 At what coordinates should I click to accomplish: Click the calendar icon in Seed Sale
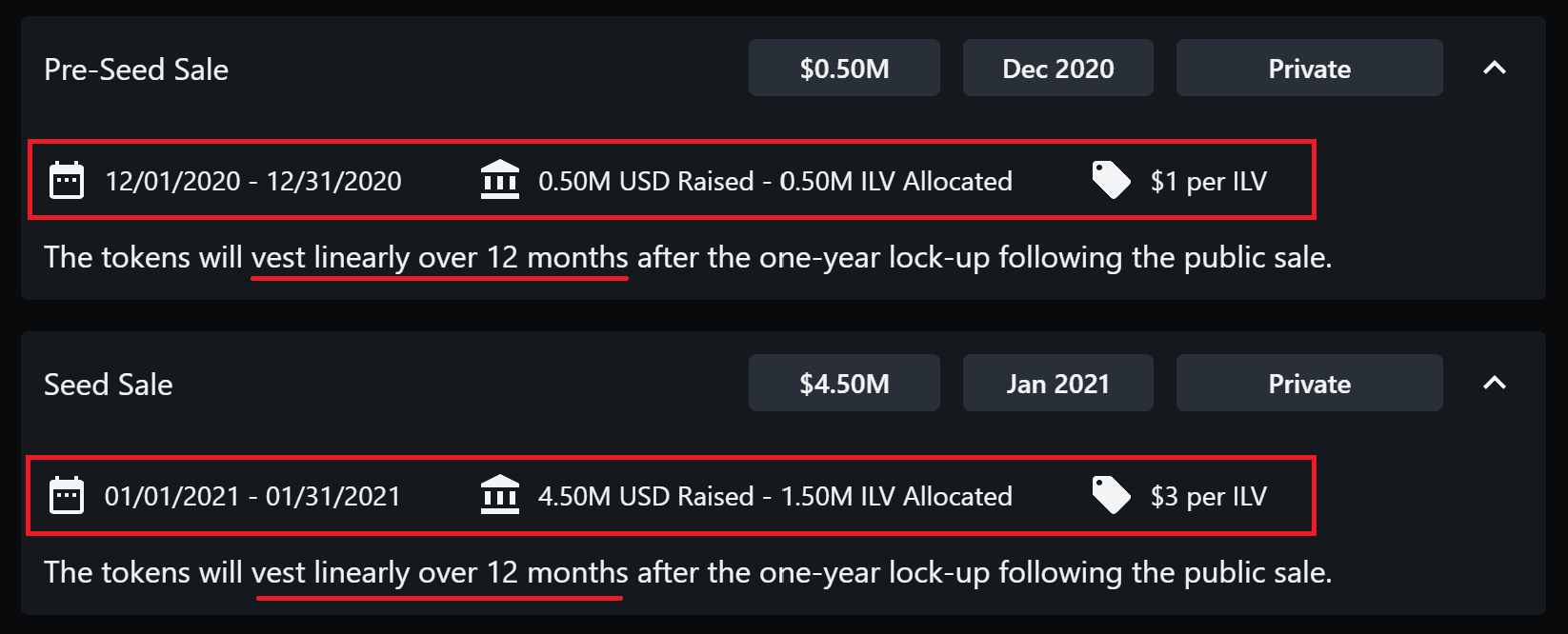point(67,495)
